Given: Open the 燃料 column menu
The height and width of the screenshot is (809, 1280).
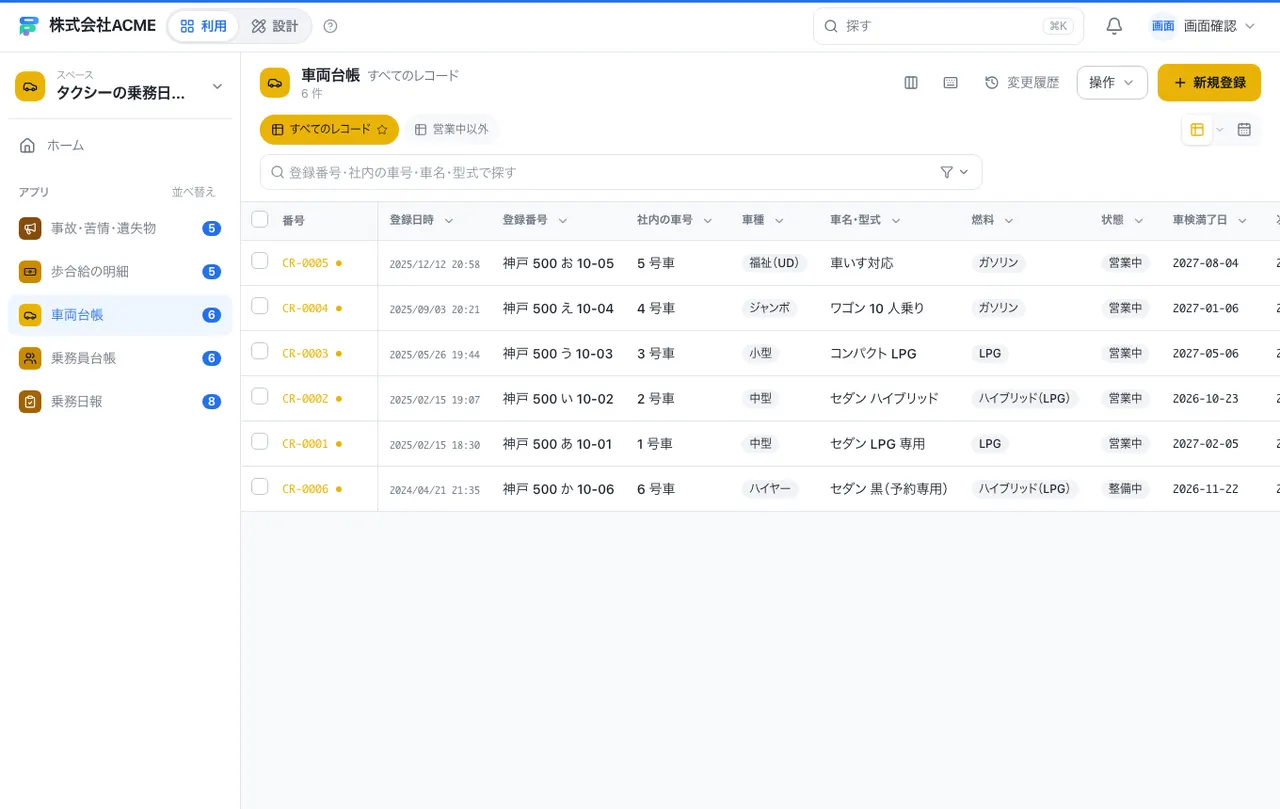Looking at the screenshot, I should point(1009,220).
